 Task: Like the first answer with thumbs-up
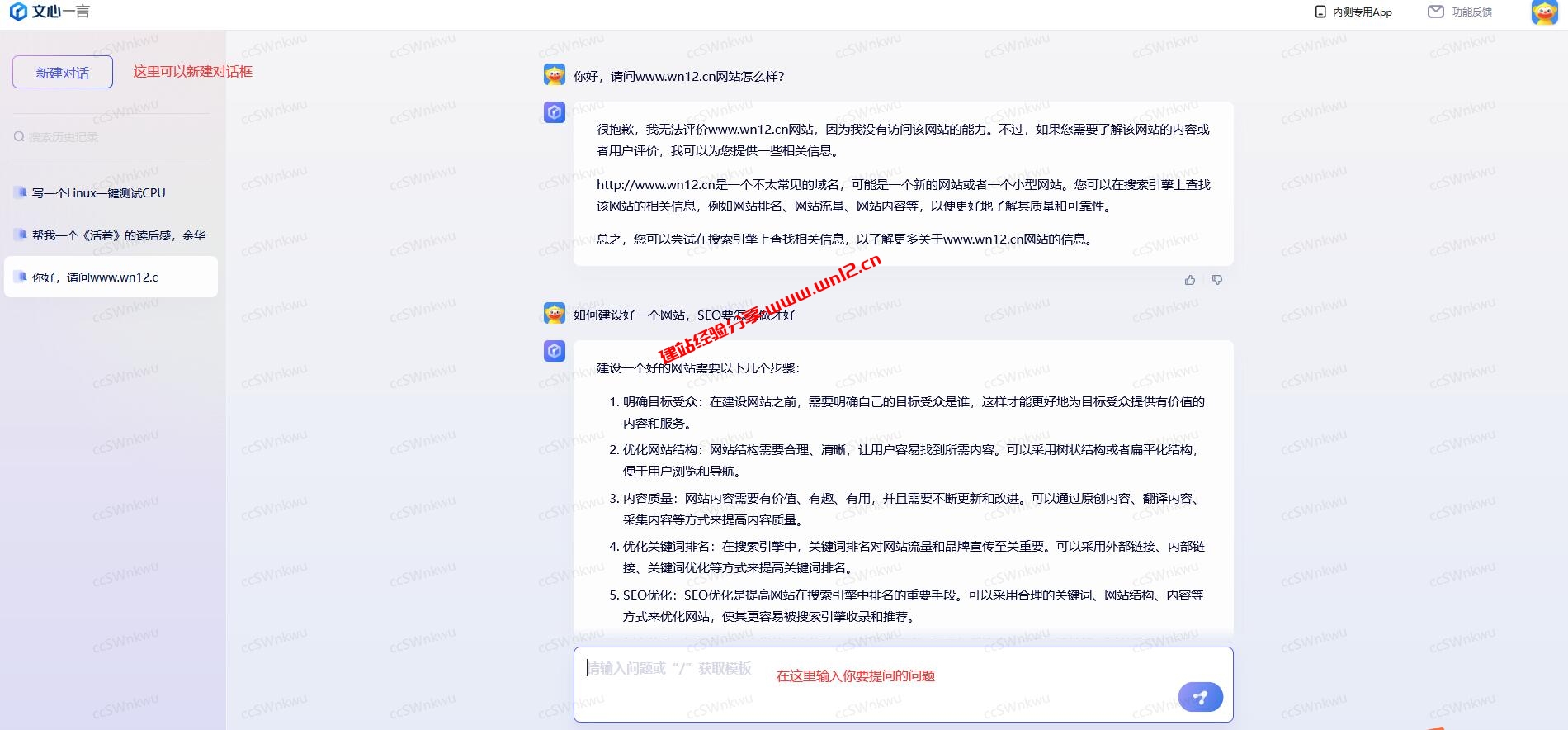click(1190, 280)
